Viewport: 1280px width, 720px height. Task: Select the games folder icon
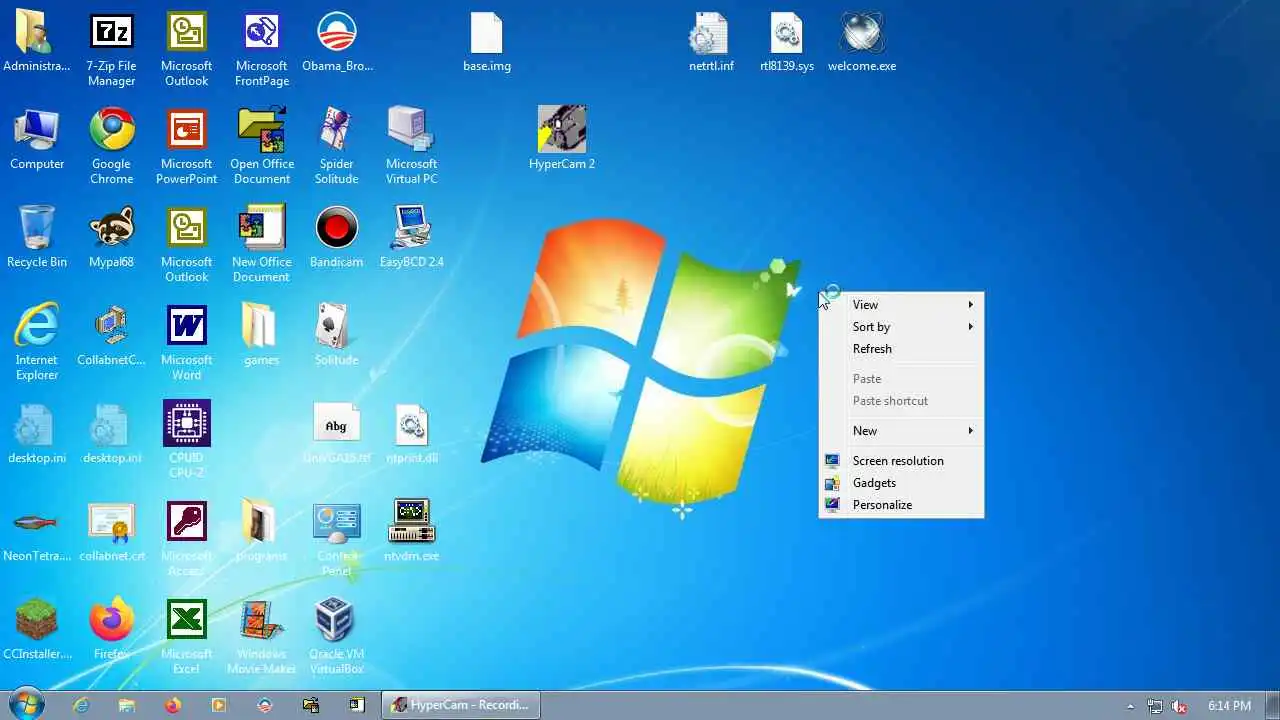point(262,334)
